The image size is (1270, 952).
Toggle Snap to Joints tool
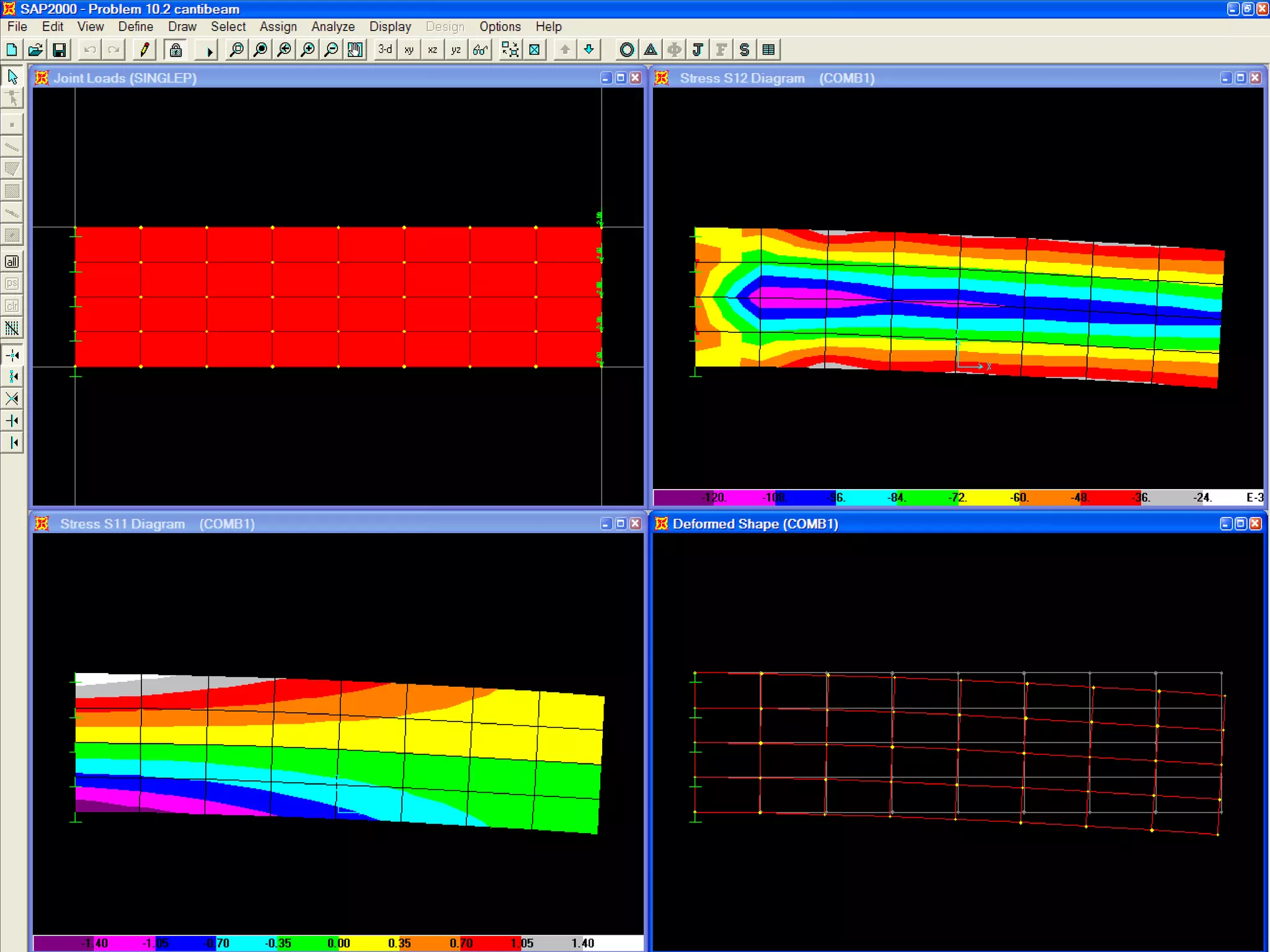tap(12, 355)
